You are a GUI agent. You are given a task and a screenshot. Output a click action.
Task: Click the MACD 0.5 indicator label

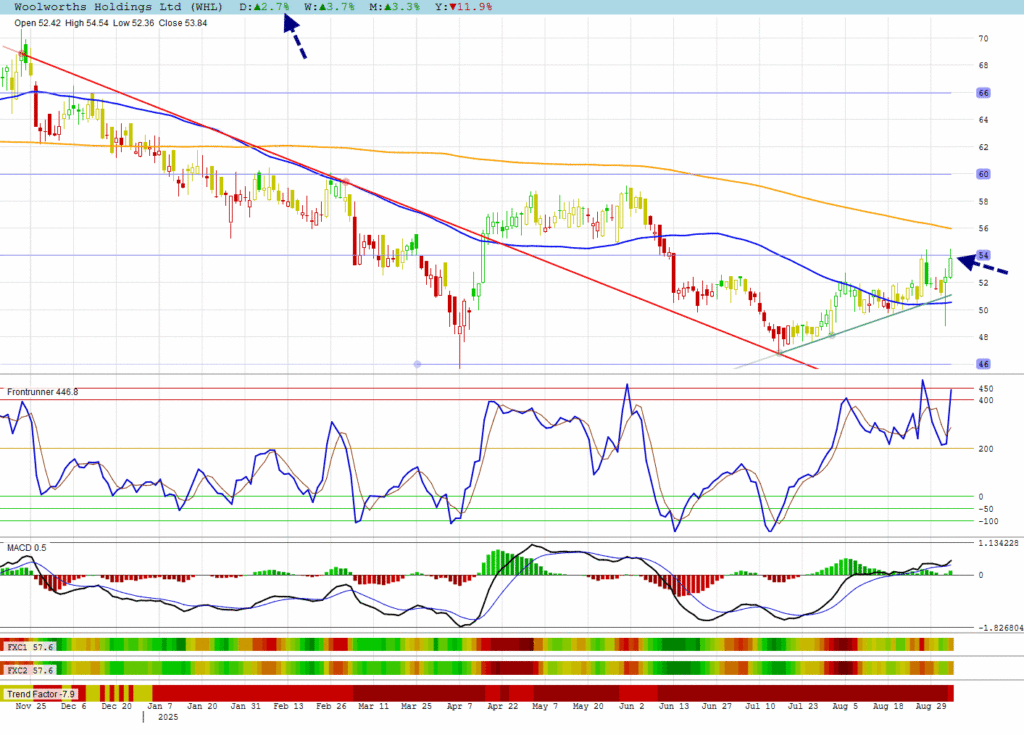[27, 547]
